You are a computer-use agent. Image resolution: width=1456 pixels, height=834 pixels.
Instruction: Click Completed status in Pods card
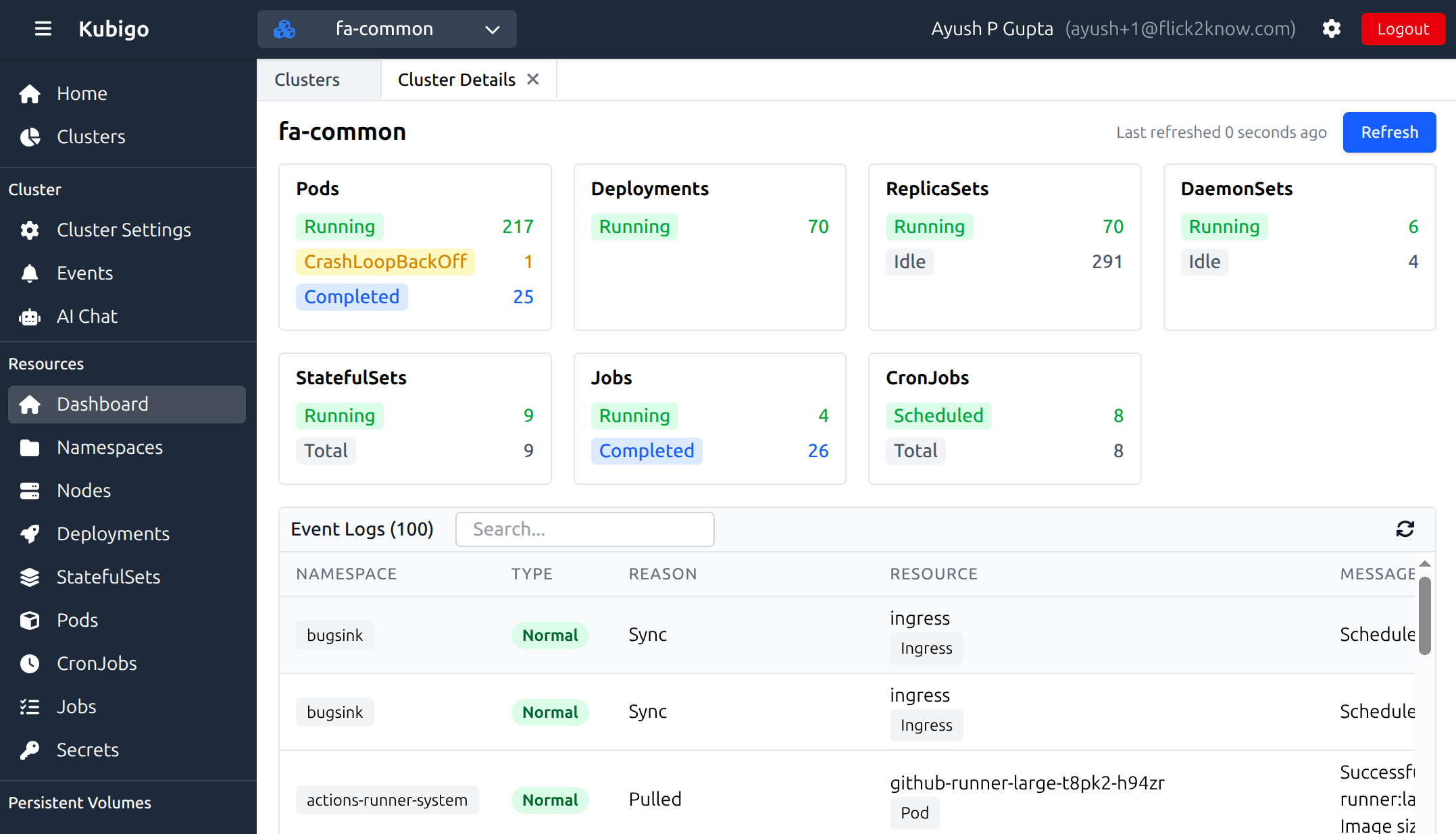(352, 297)
